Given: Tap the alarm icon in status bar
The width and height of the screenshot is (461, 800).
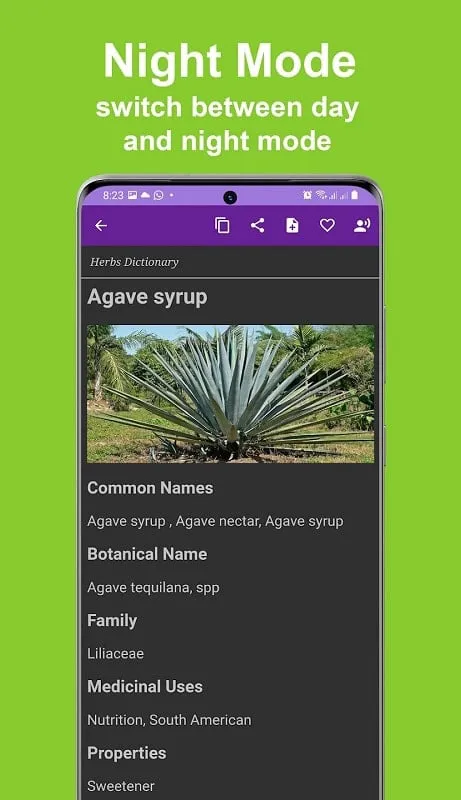Looking at the screenshot, I should [x=307, y=195].
